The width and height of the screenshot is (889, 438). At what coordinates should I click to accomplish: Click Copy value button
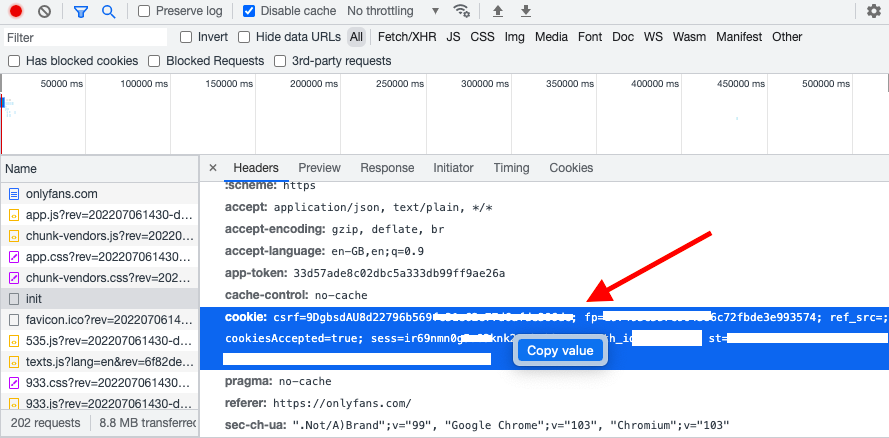pos(560,351)
